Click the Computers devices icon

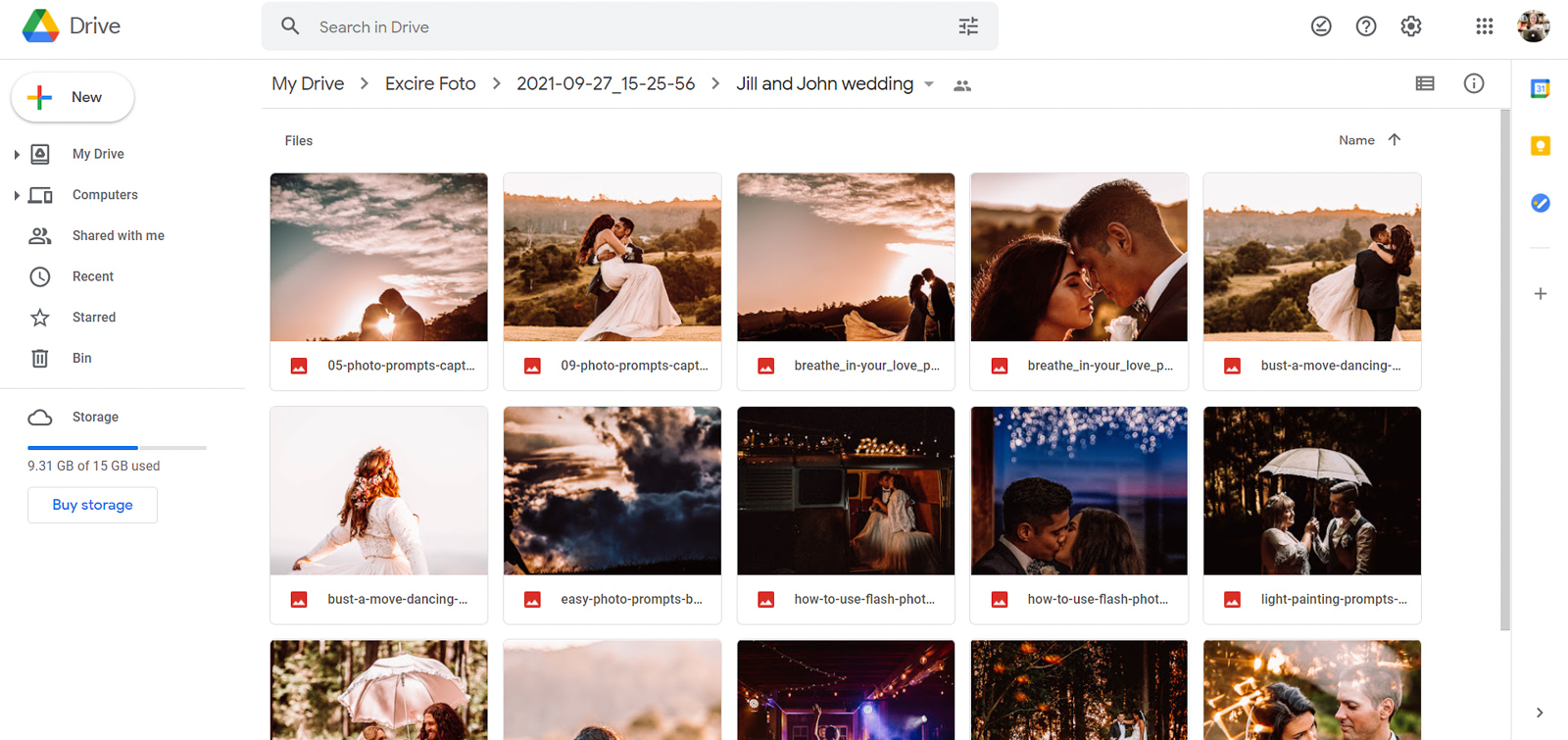[x=40, y=195]
